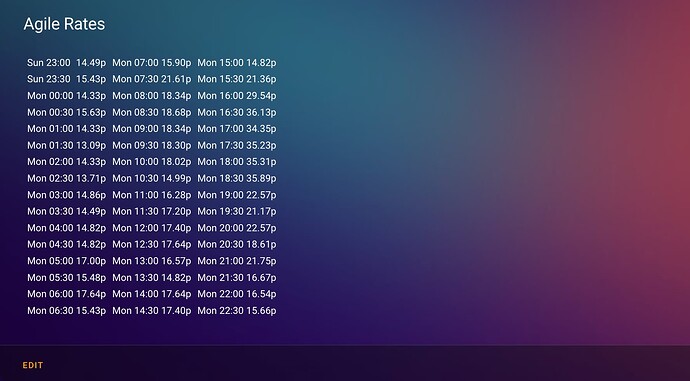Select the Mon 01:00 14.33p rate
The width and height of the screenshot is (690, 381).
(x=66, y=129)
